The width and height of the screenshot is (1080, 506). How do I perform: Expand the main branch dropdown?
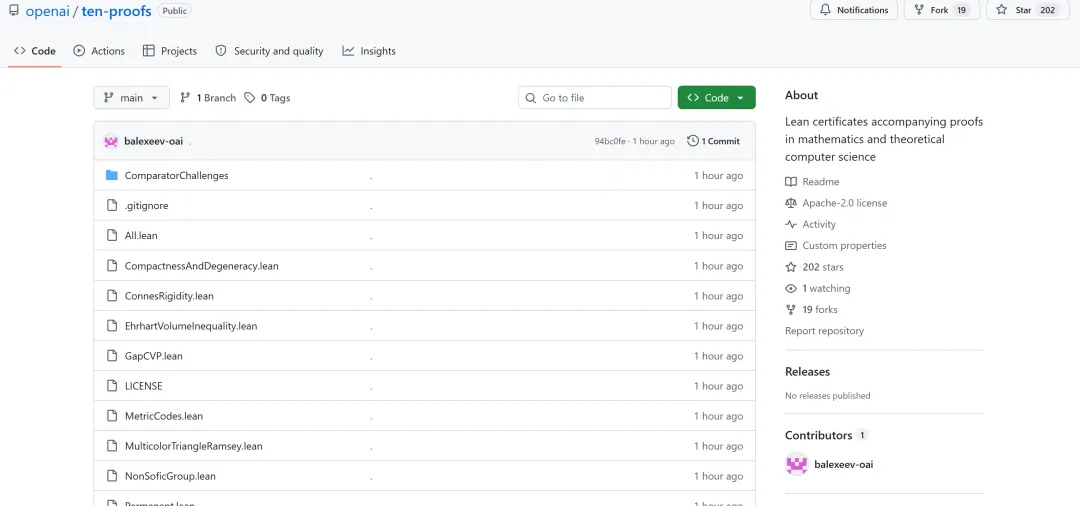coord(131,98)
